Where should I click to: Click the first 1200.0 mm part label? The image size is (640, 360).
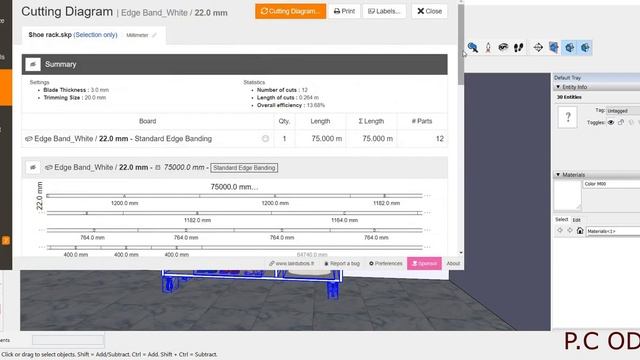(x=124, y=203)
